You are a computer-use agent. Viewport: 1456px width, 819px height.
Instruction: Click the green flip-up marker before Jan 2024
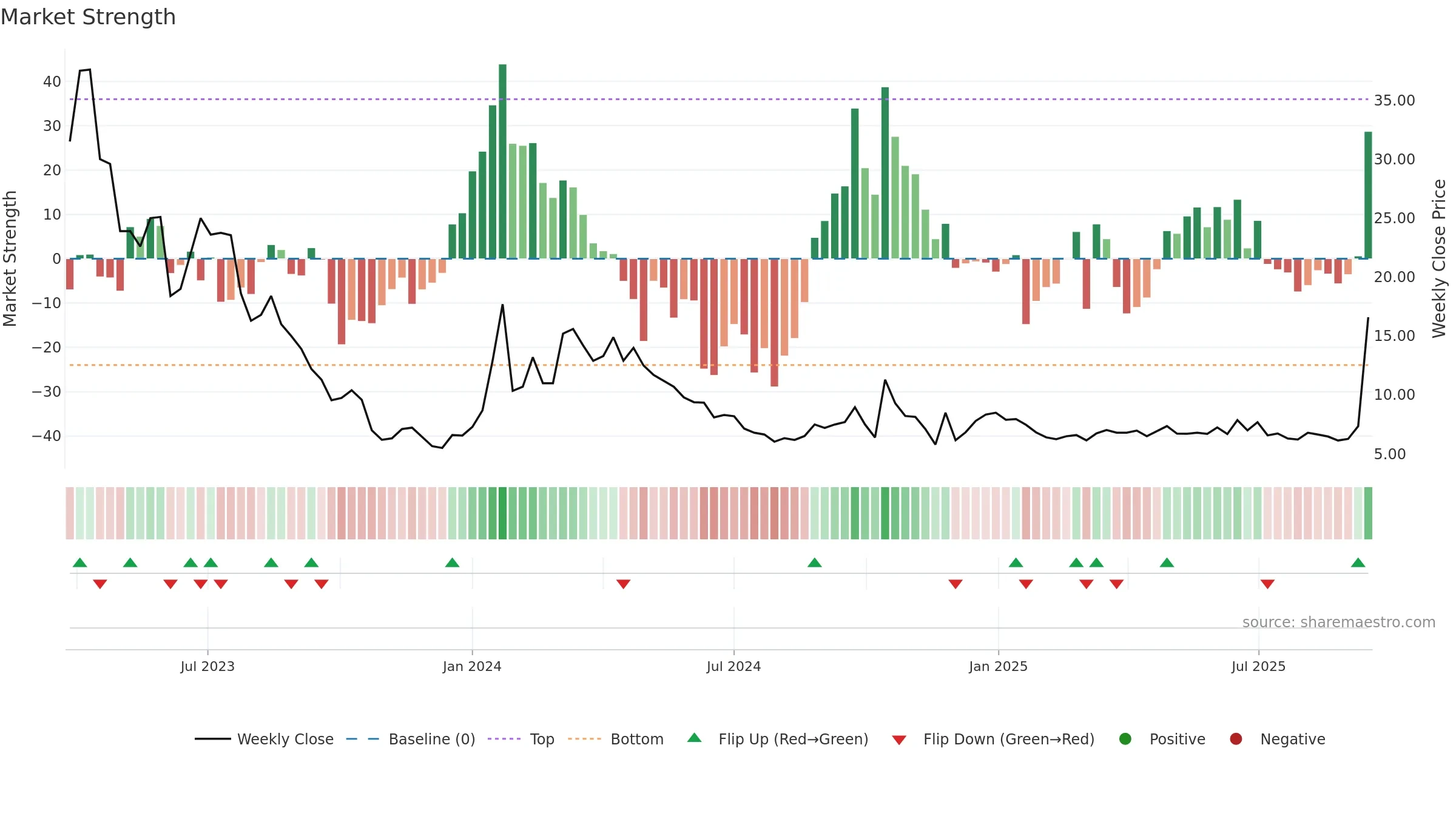[452, 562]
